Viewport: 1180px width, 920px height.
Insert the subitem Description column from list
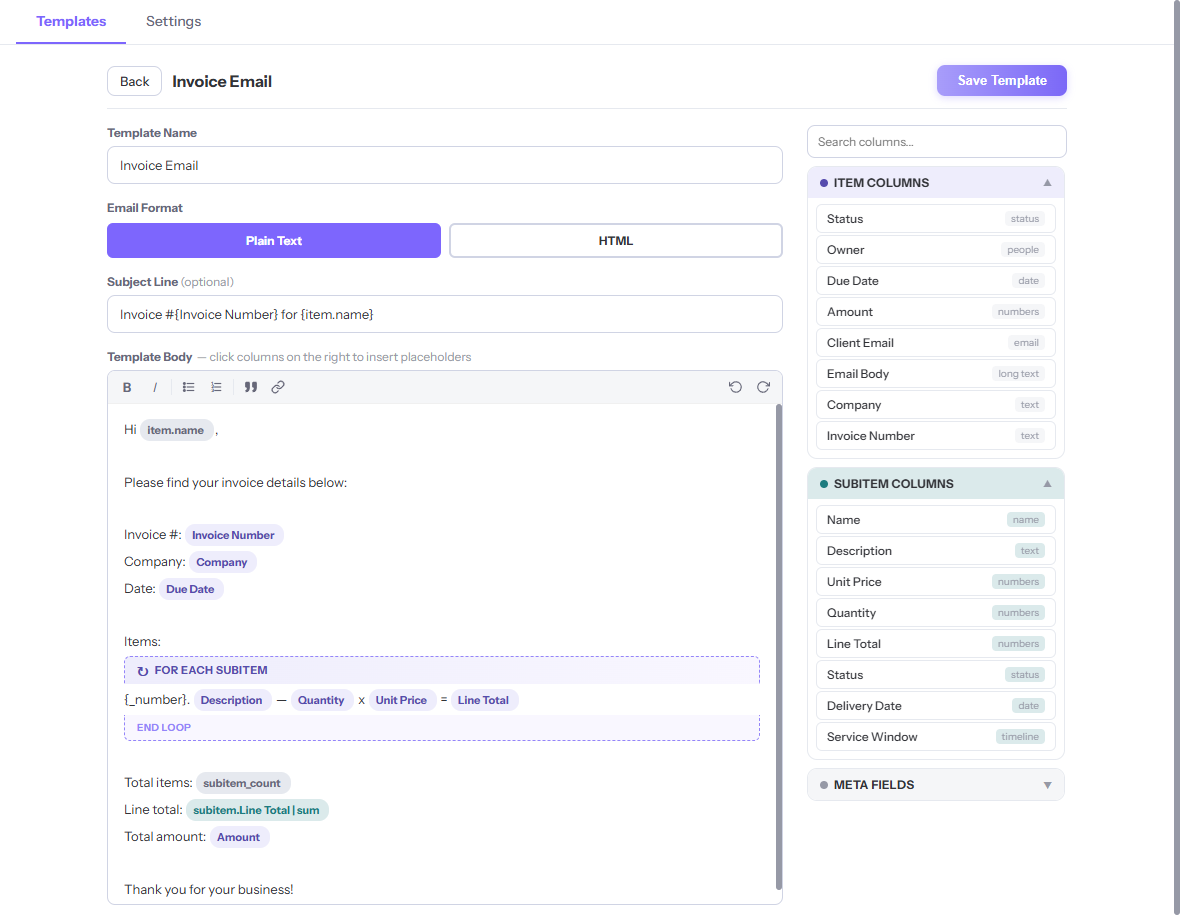pos(935,551)
